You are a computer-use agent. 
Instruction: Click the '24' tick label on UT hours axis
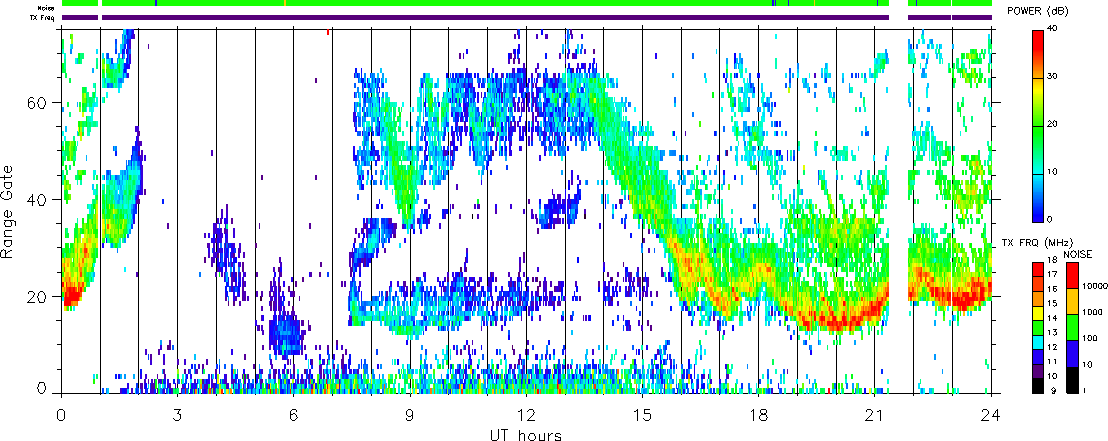pyautogui.click(x=991, y=414)
